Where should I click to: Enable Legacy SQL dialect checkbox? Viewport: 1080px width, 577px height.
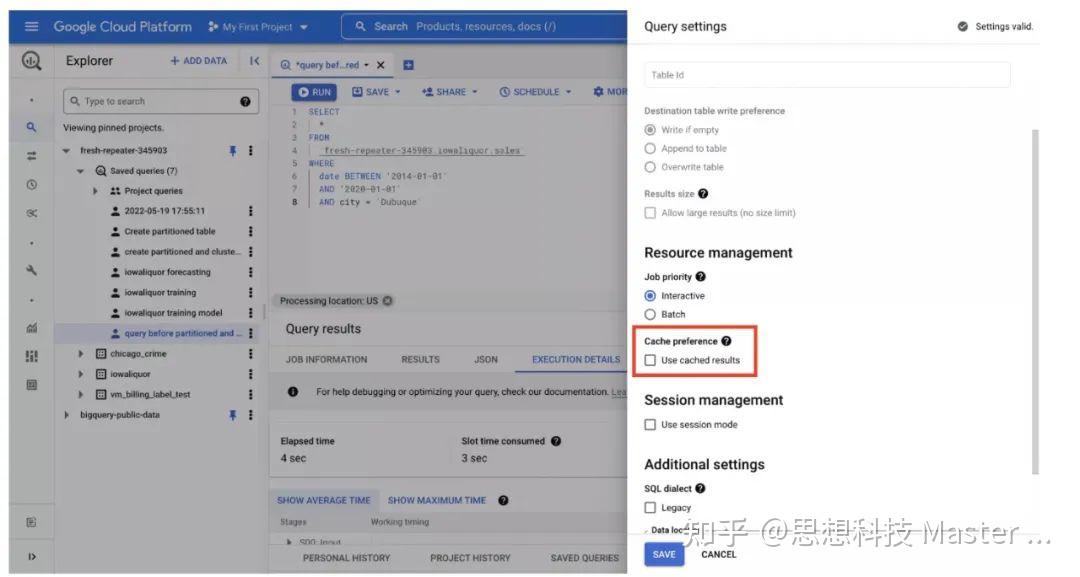(x=650, y=507)
